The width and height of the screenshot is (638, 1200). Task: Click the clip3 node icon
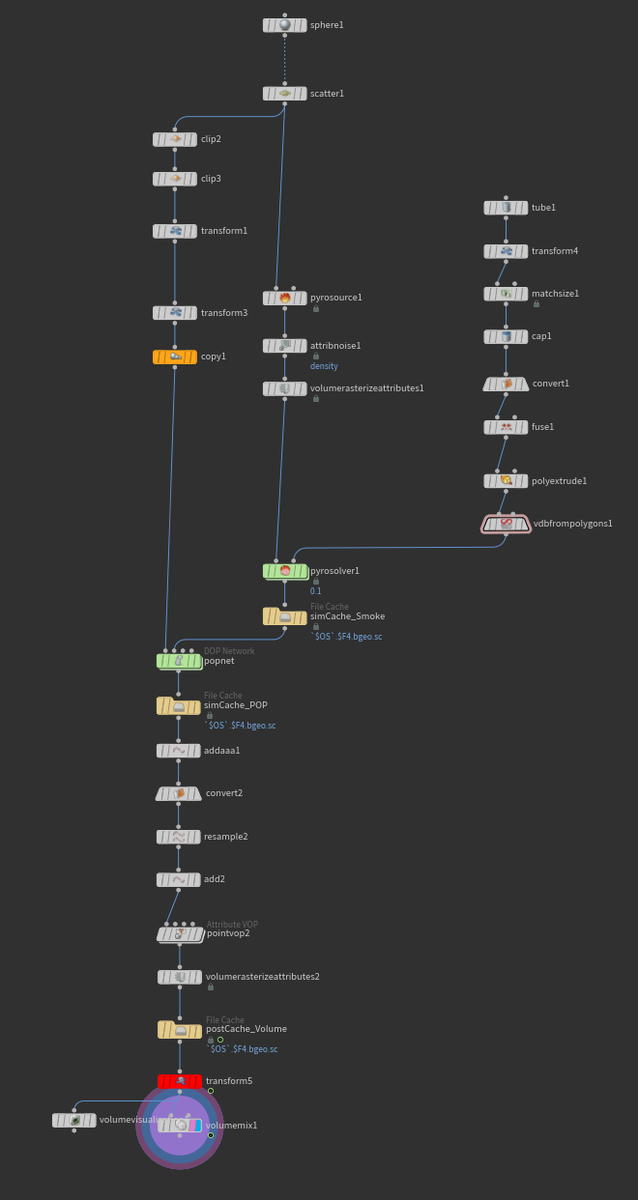[175, 179]
